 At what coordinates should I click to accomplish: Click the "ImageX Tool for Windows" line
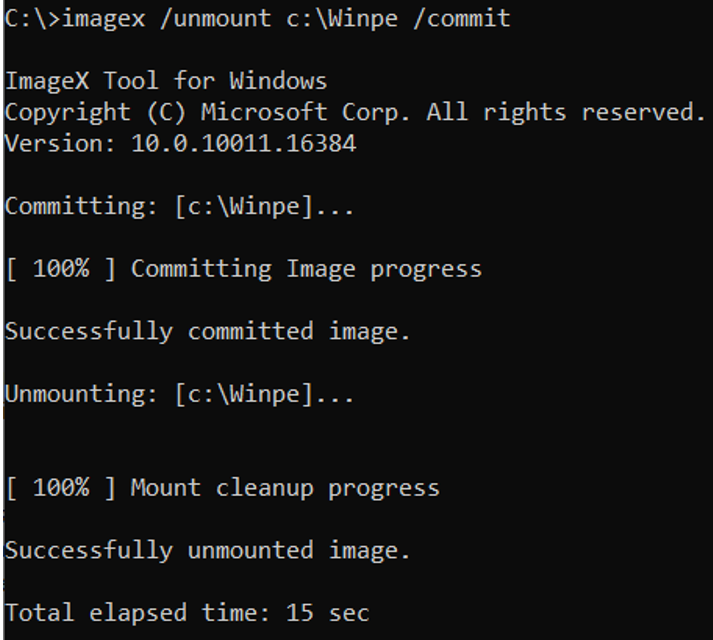click(166, 81)
